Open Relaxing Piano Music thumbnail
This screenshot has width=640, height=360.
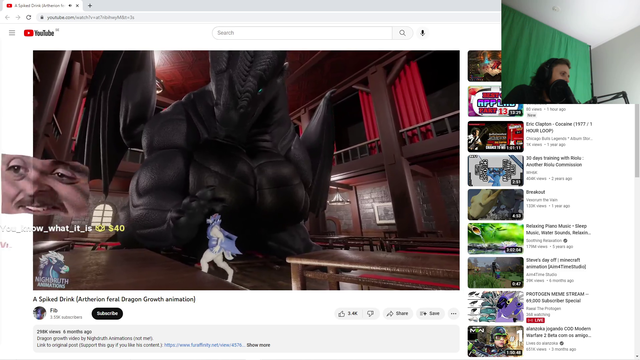point(496,238)
